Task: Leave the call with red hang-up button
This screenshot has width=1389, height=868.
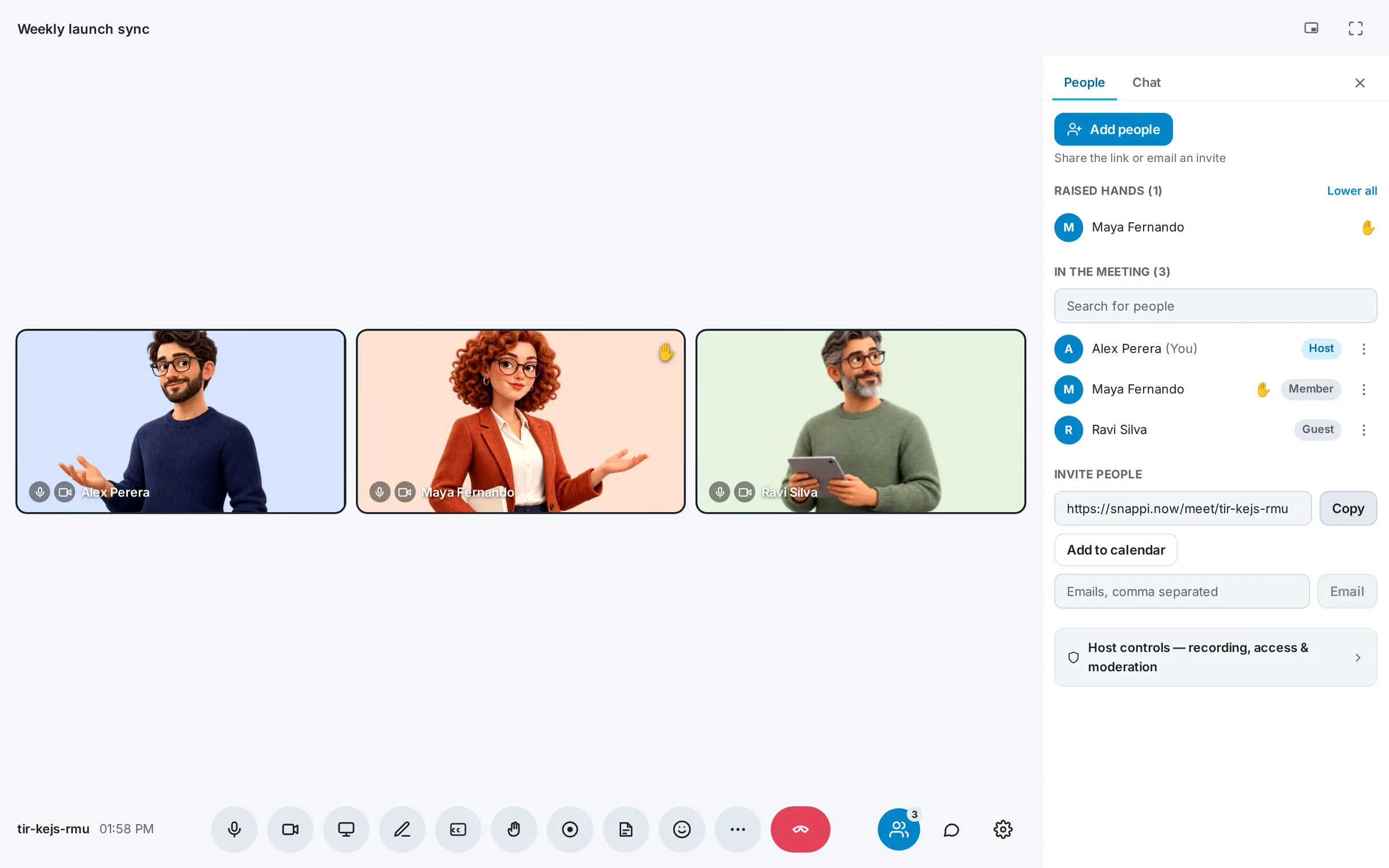Action: point(800,829)
